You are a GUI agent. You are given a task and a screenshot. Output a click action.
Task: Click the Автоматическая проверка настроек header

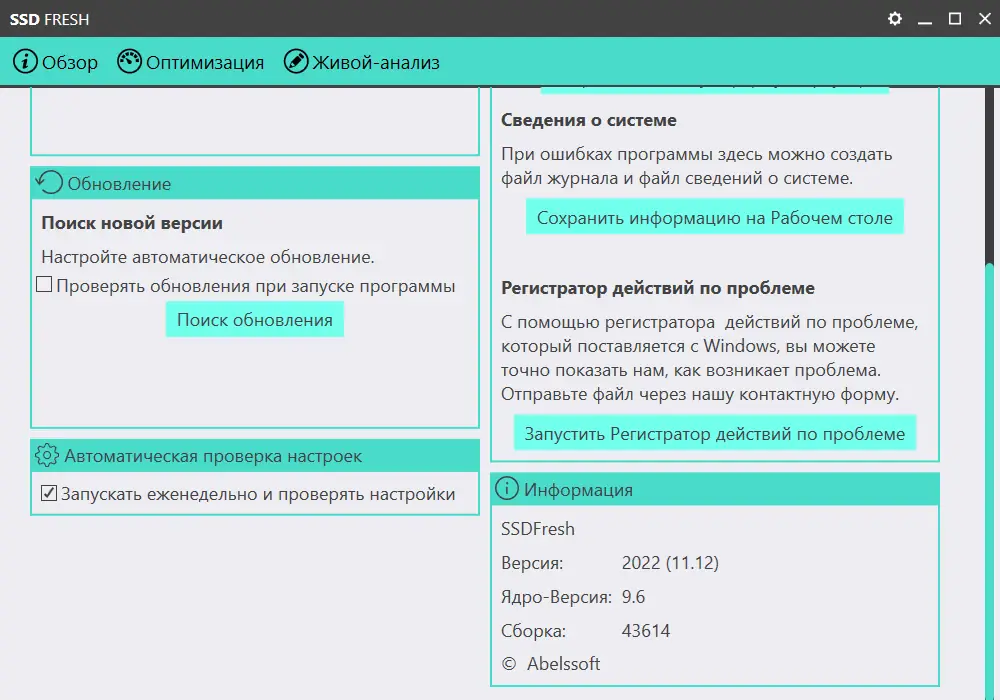[255, 456]
